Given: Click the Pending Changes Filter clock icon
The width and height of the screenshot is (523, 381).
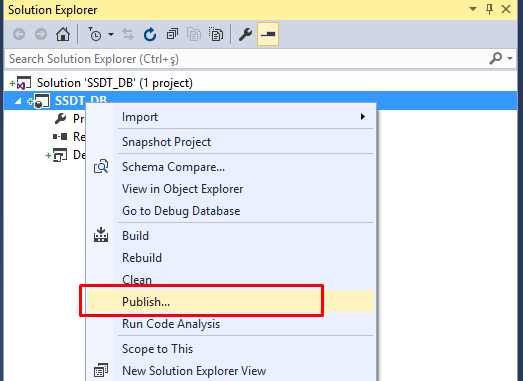Looking at the screenshot, I should [x=95, y=34].
